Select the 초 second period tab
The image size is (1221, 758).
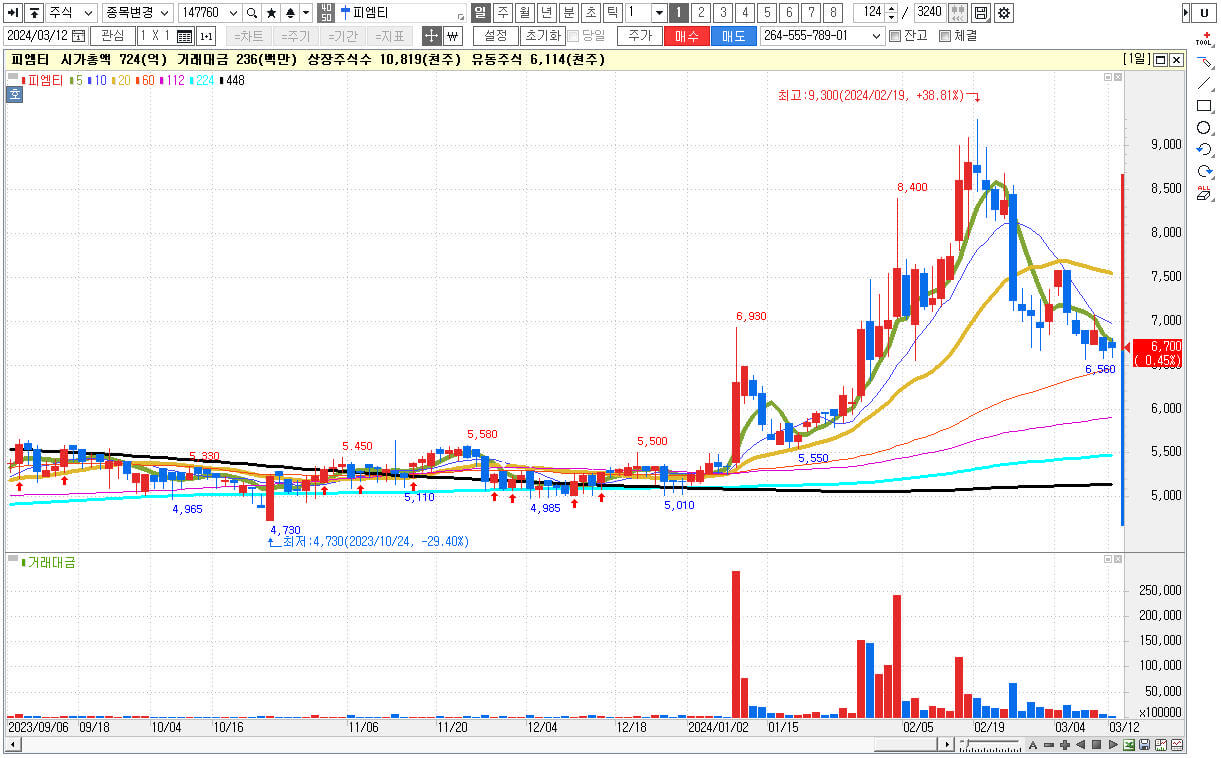590,13
